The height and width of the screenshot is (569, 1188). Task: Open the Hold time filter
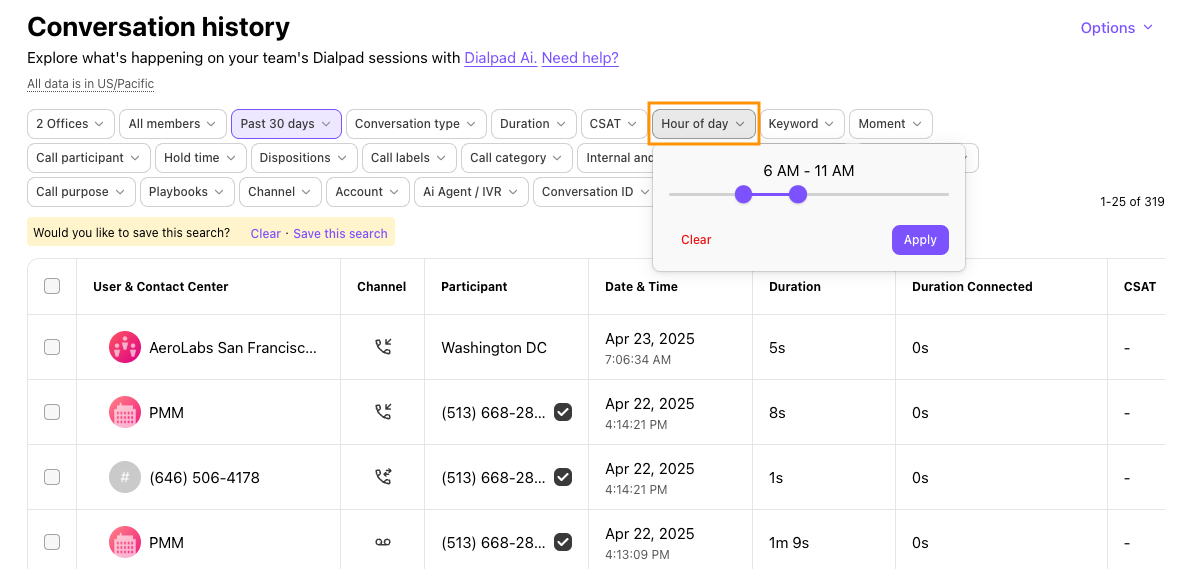tap(200, 158)
